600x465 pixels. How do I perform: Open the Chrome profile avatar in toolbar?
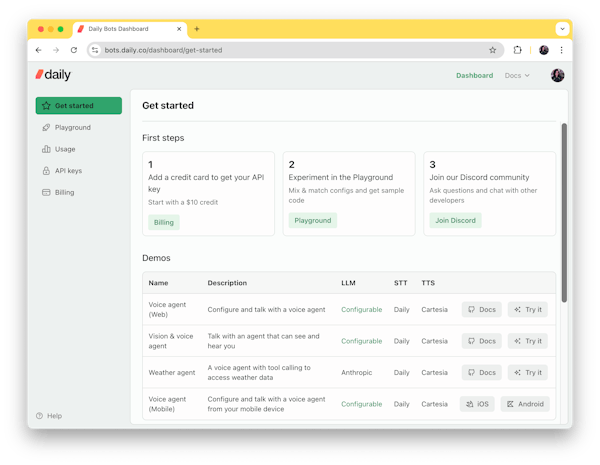[544, 50]
